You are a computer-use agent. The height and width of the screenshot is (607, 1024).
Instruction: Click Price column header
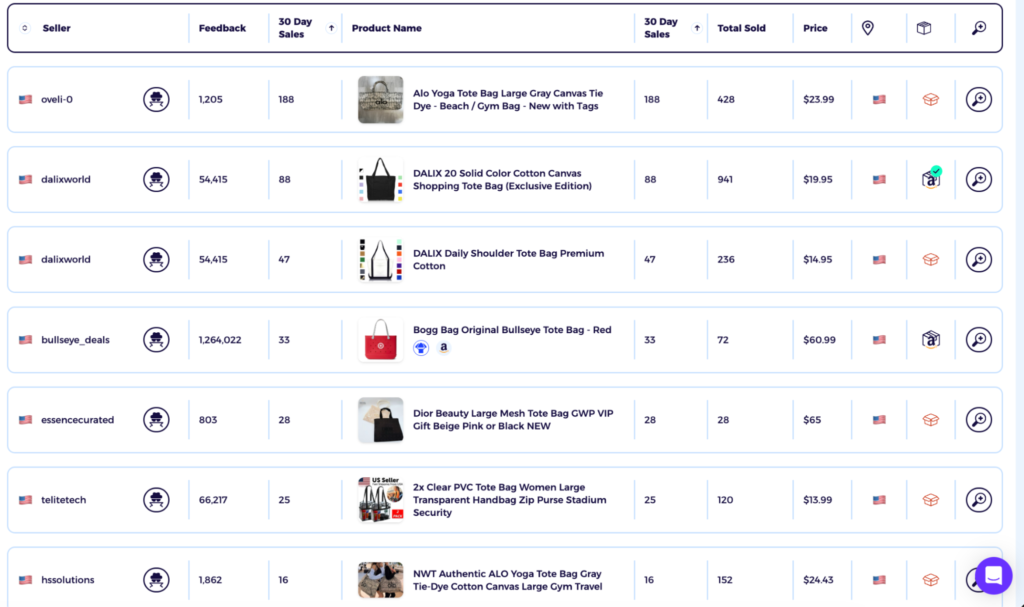pyautogui.click(x=815, y=28)
